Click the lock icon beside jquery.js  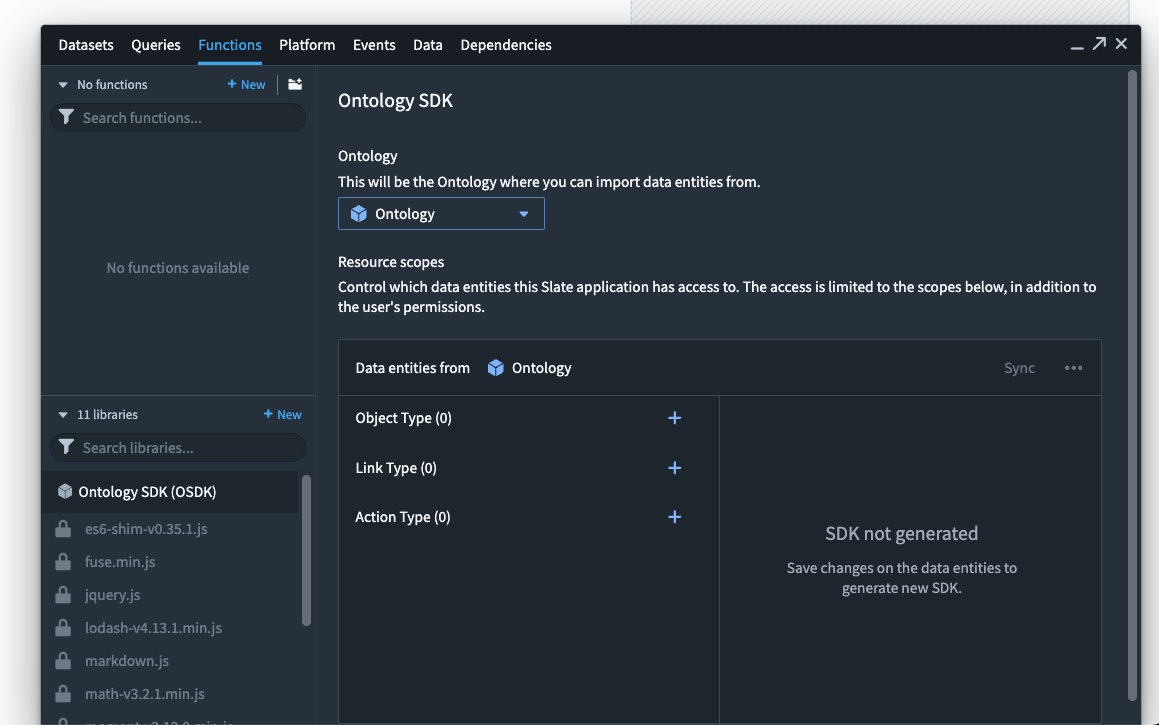point(64,594)
